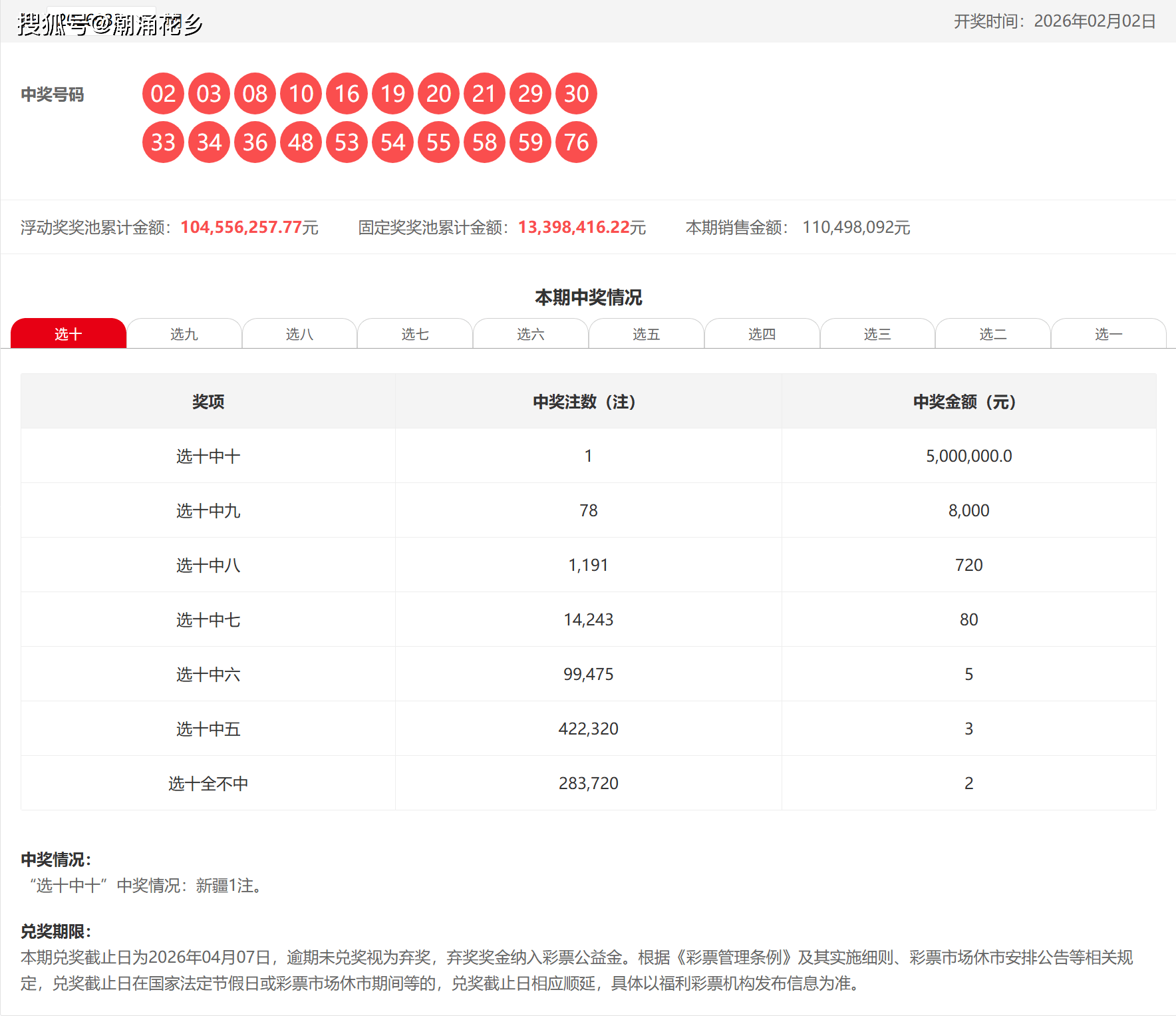Click number ball 48 in second row

coord(301,142)
